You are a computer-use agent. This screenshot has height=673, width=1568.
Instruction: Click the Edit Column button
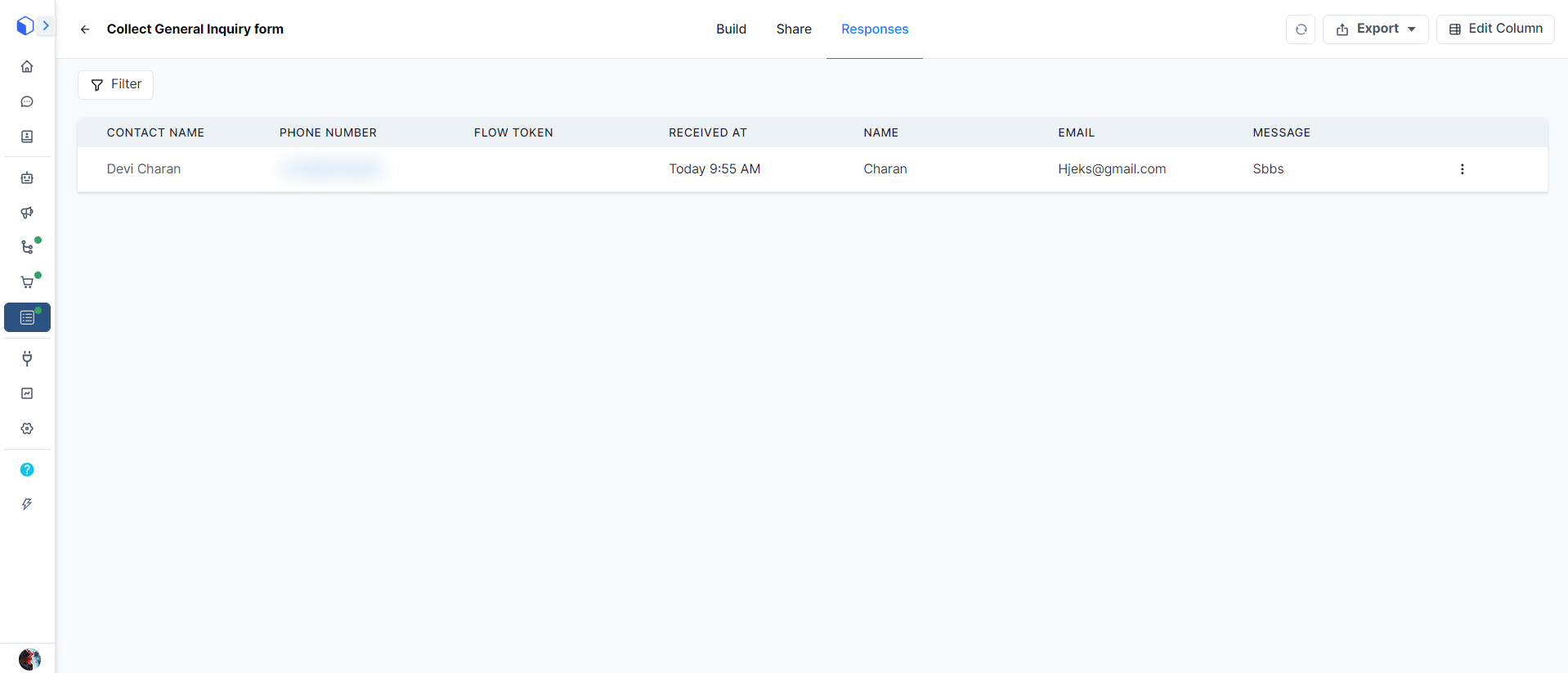pos(1495,29)
